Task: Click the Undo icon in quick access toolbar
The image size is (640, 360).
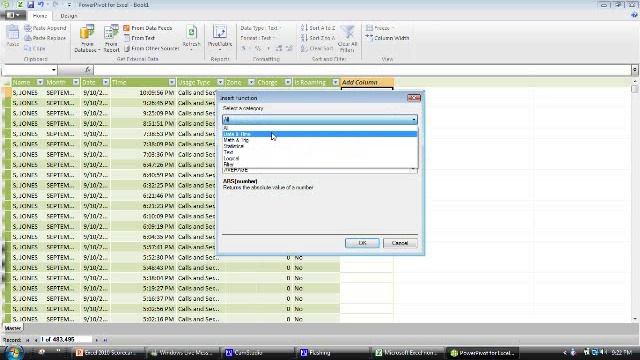Action: 41,5
